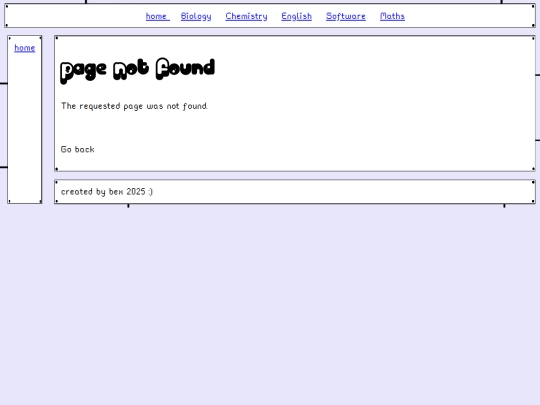Image resolution: width=540 pixels, height=405 pixels.
Task: Open the Chemistry page link
Action: coord(246,16)
